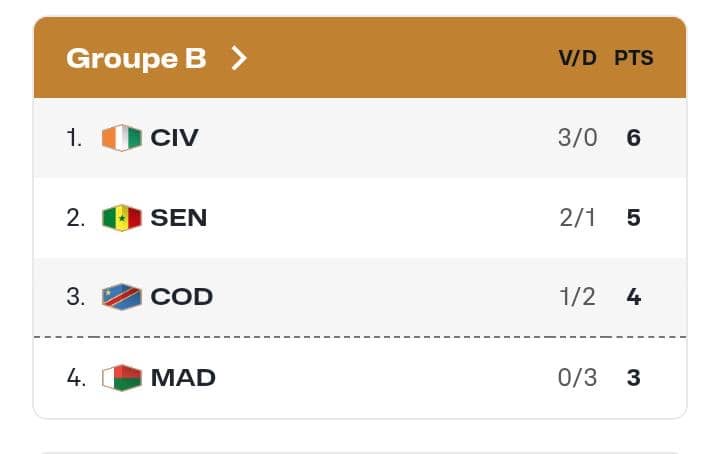Click the Côte d'Ivoire flag icon
Viewport: 720px width, 454px height.
click(122, 138)
